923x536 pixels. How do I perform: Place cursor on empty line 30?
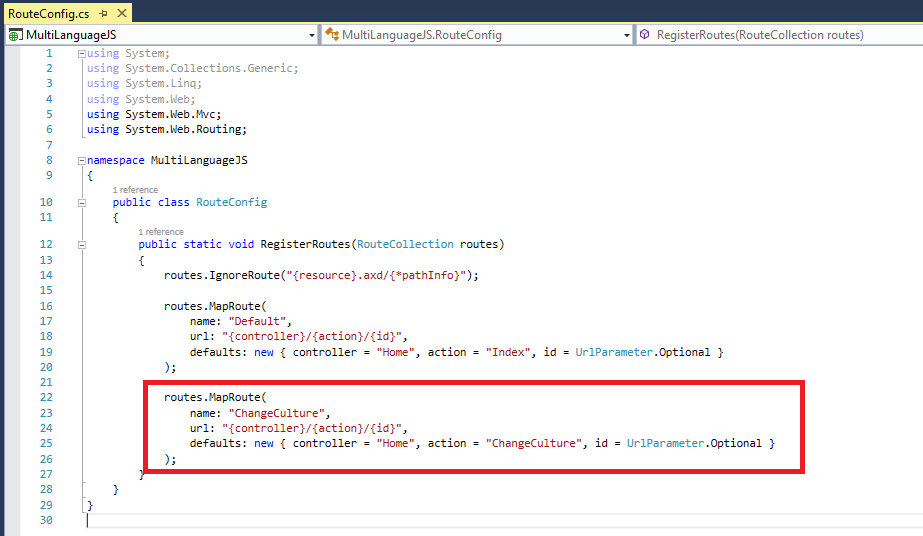300,520
